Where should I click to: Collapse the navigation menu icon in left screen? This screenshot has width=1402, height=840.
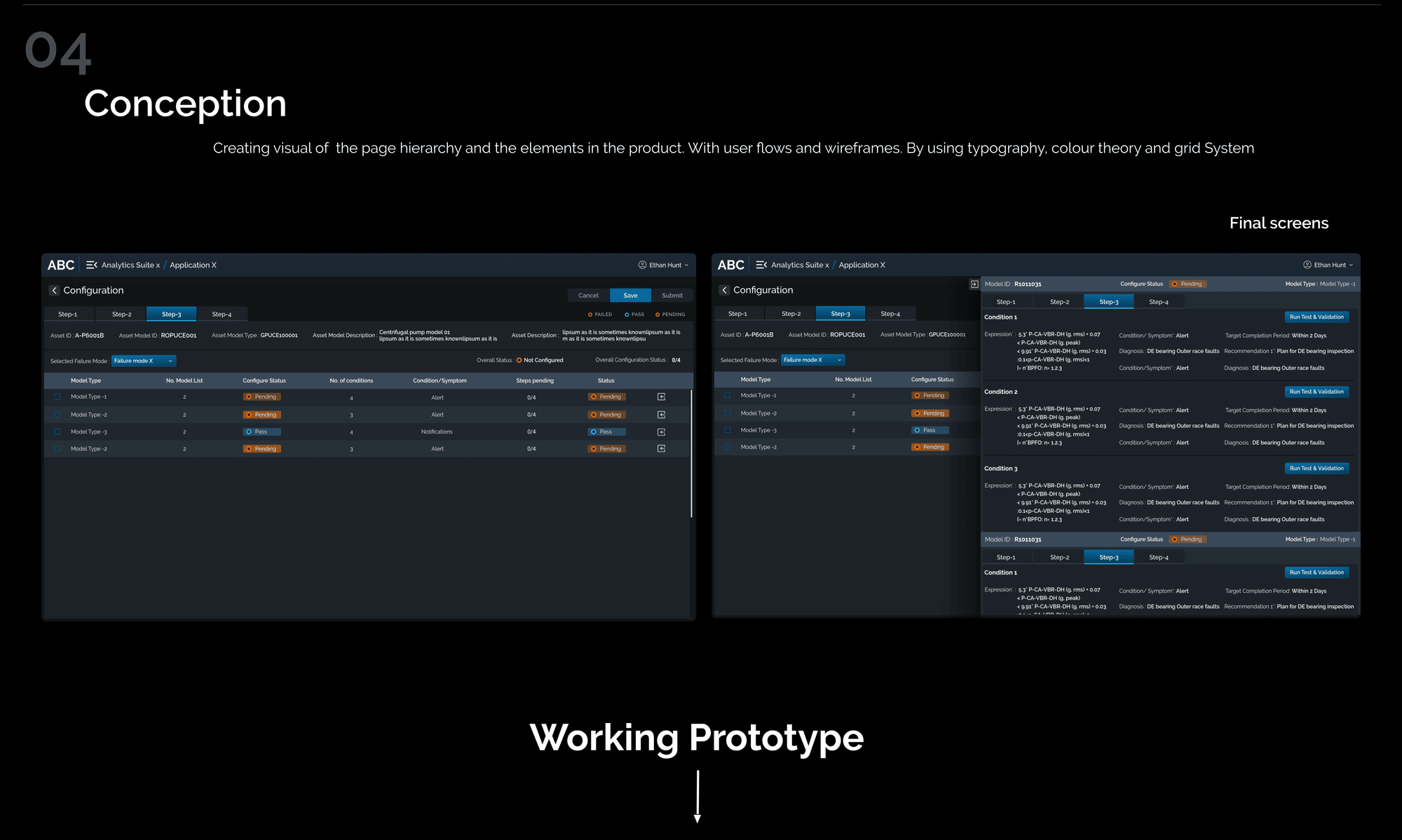91,265
